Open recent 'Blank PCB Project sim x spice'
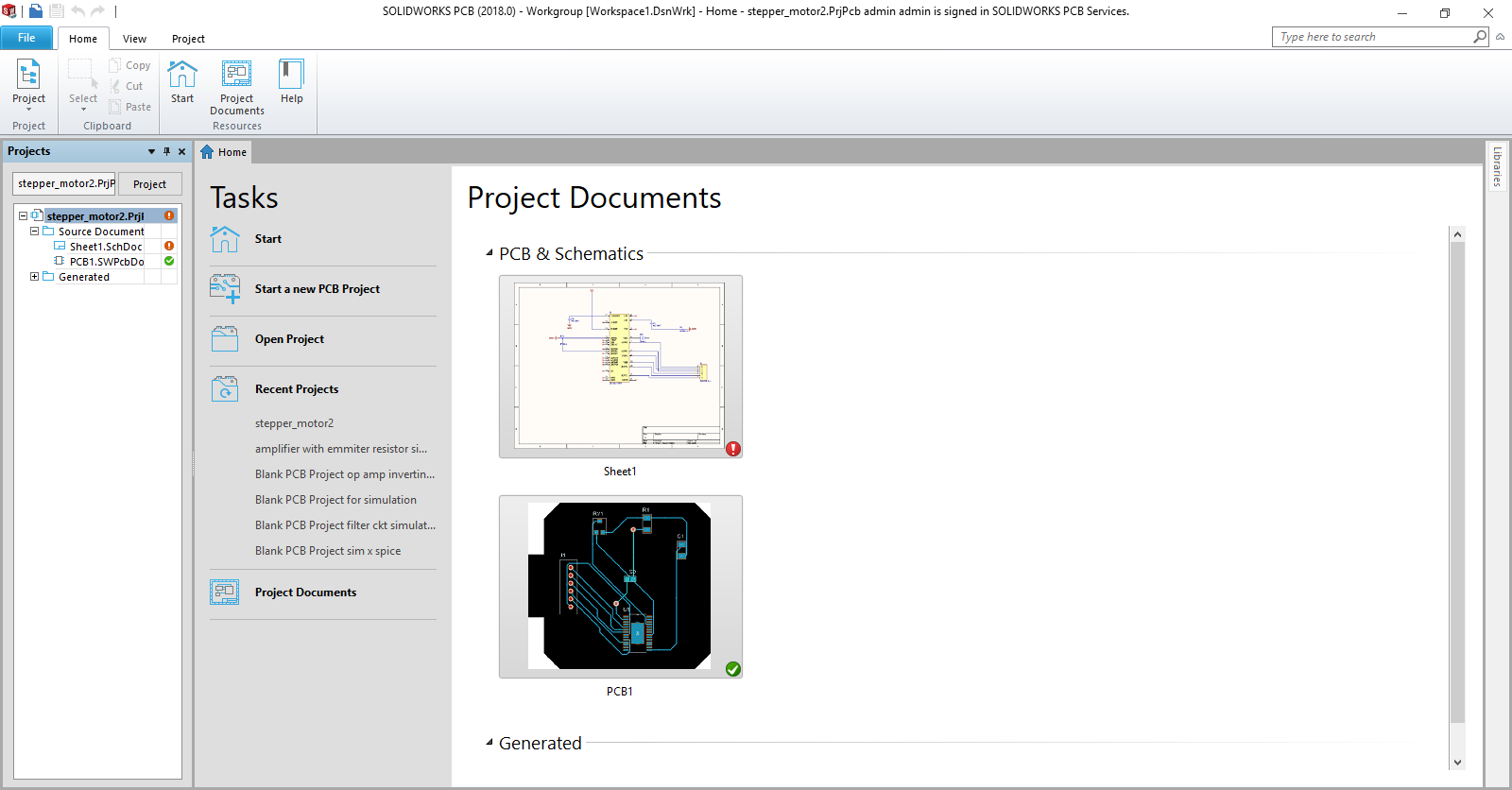 point(328,551)
